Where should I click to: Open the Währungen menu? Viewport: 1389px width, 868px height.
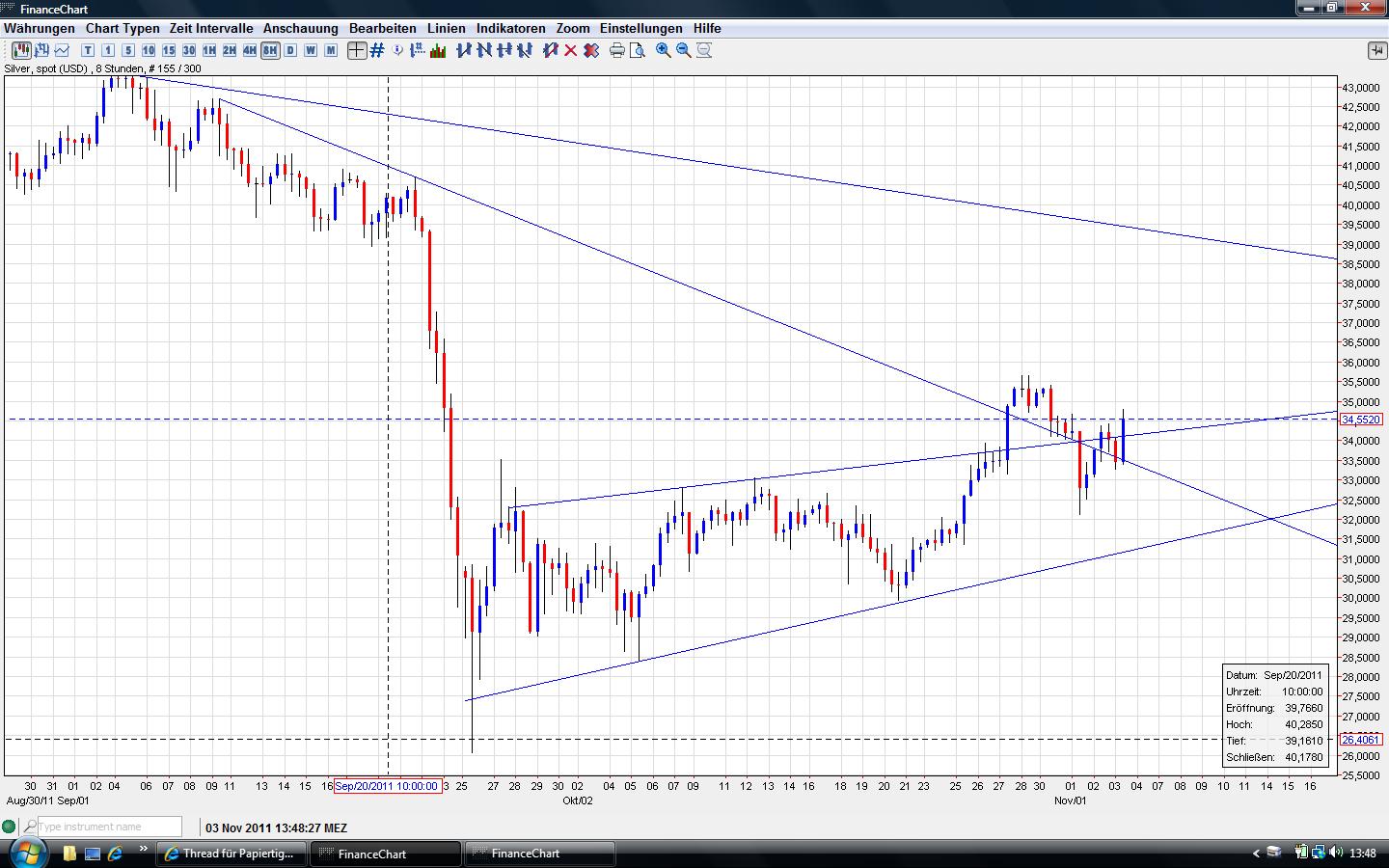[x=40, y=28]
